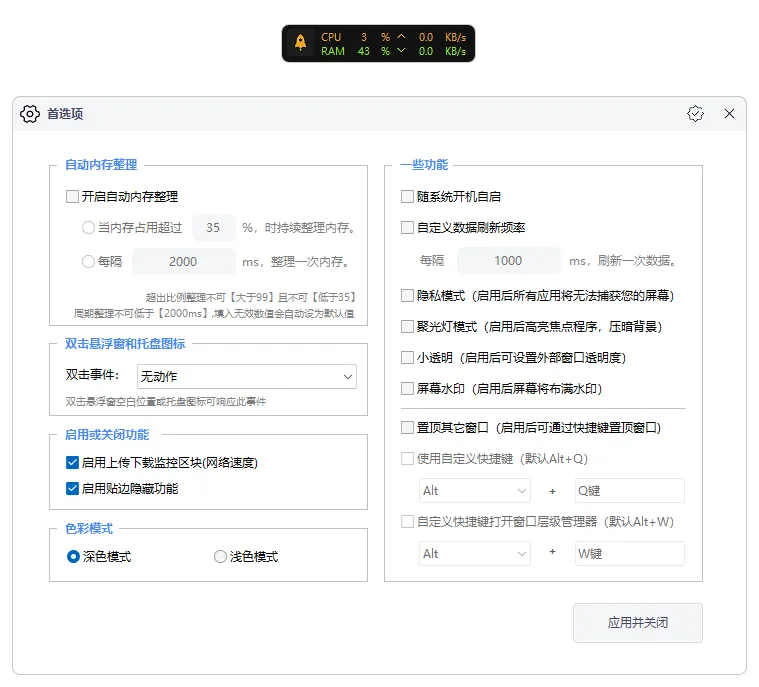Click the 一些功能 section heading
The image size is (759, 687).
425,165
